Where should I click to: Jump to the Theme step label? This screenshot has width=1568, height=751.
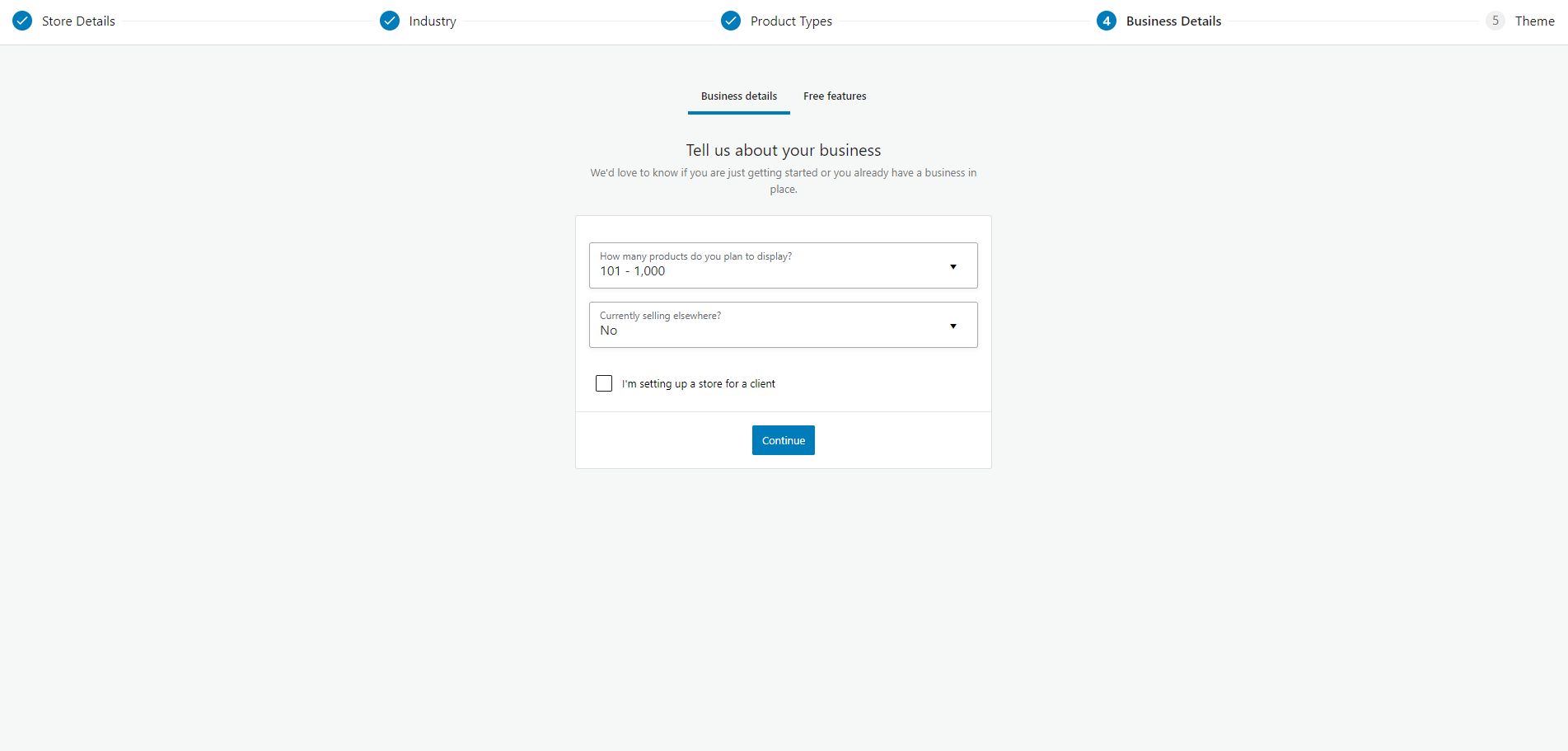(1534, 21)
